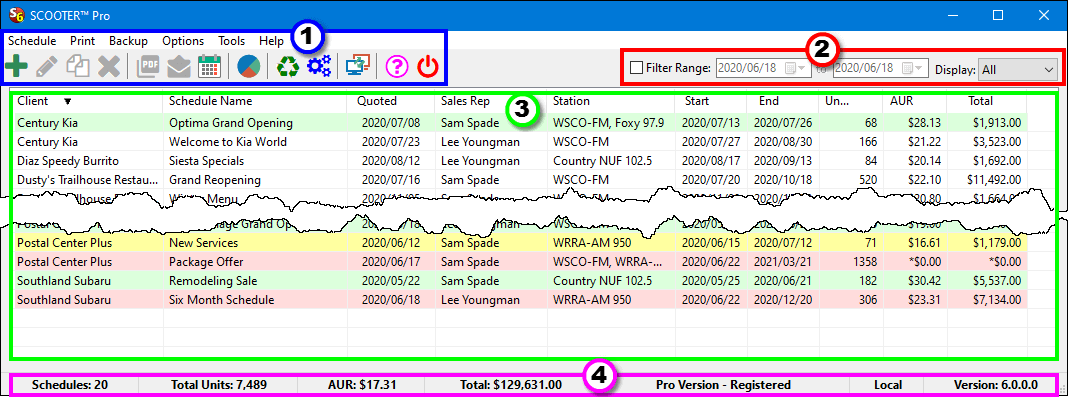Maximize the SCOOTER Pro window
This screenshot has height=397, width=1068.
(x=998, y=15)
